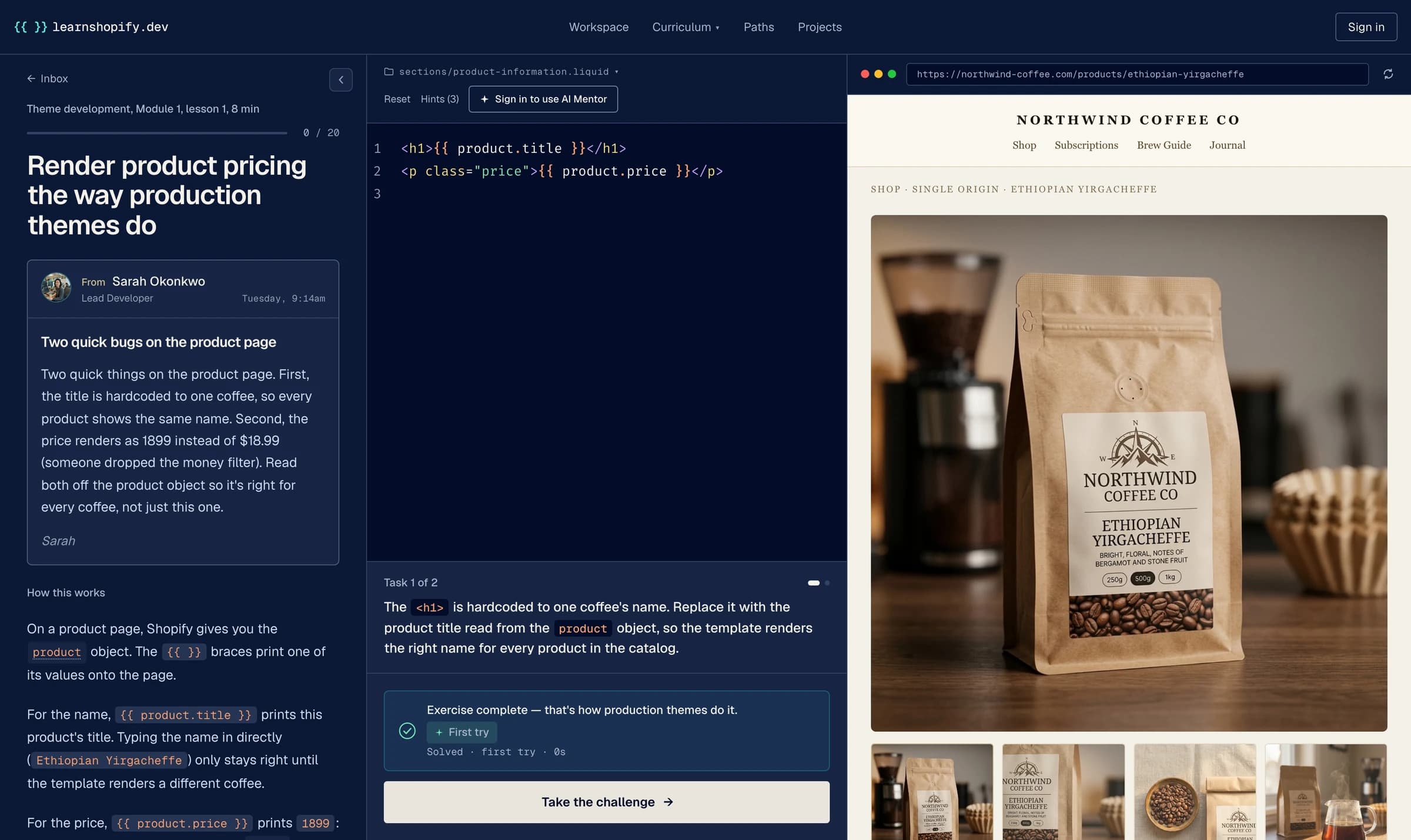Click the folder icon beside the file path
Image resolution: width=1411 pixels, height=840 pixels.
pos(389,72)
